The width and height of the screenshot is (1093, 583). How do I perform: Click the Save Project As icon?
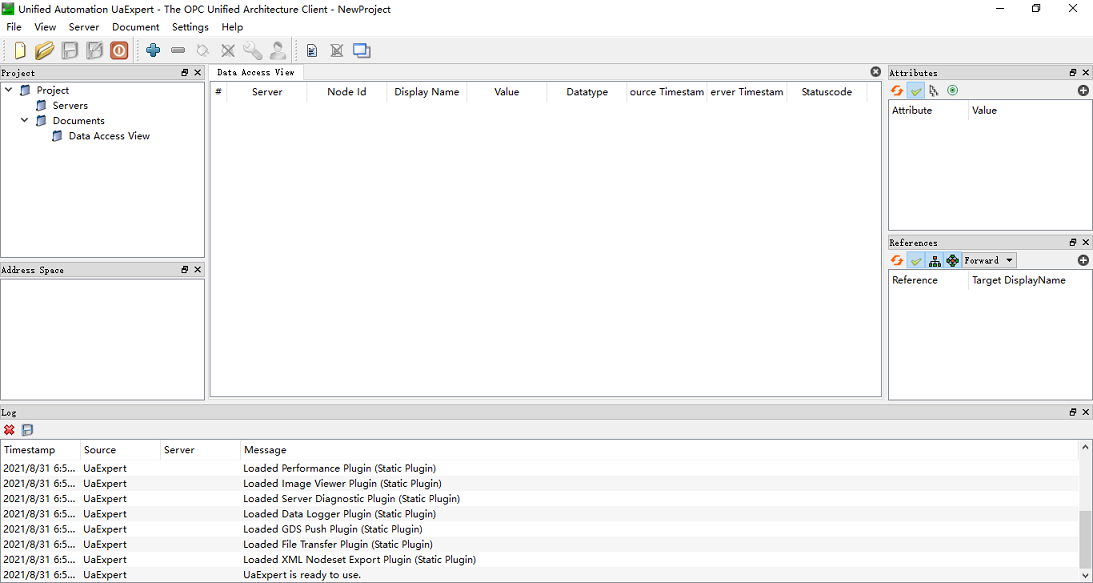point(94,50)
